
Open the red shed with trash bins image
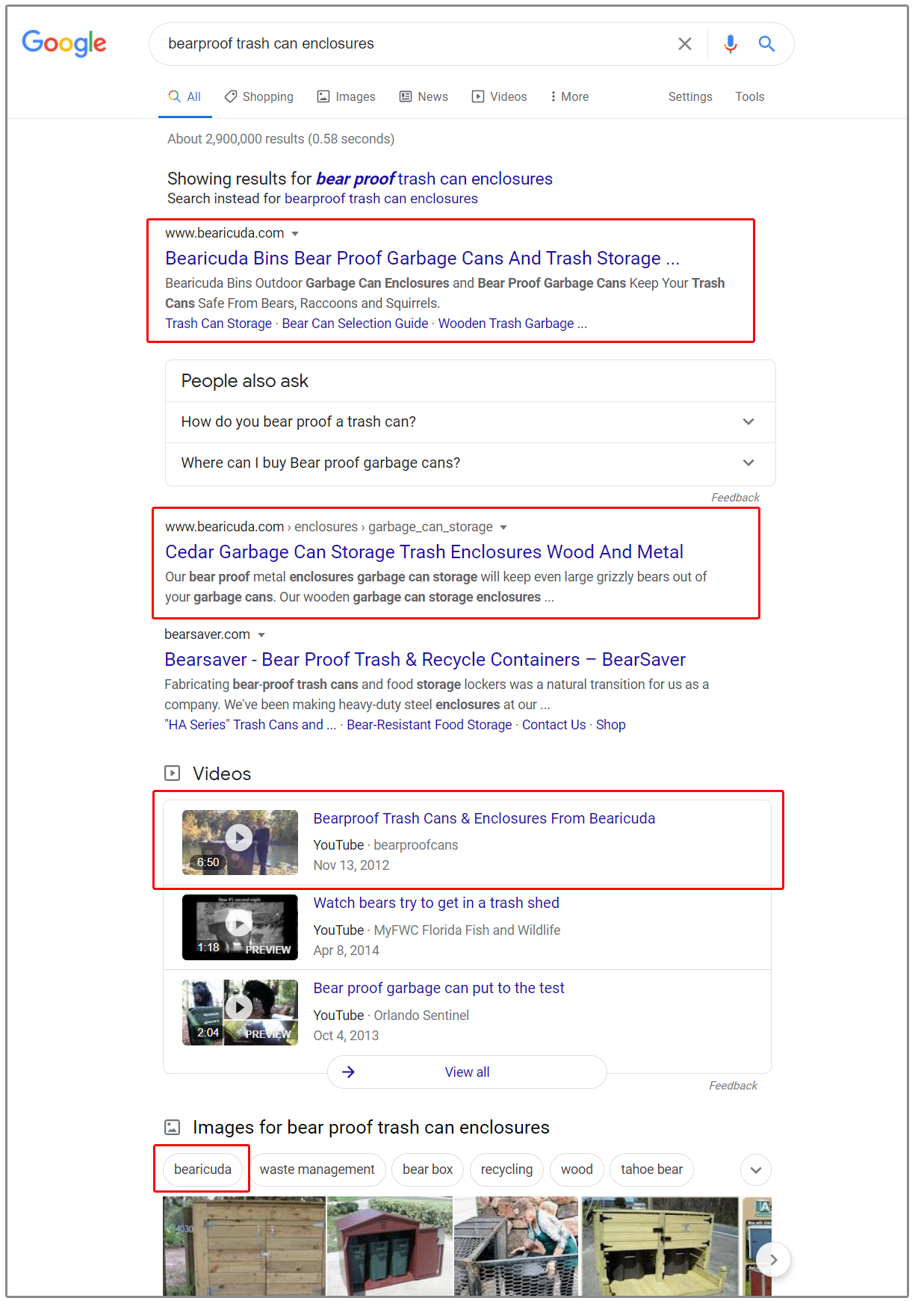coord(389,1246)
